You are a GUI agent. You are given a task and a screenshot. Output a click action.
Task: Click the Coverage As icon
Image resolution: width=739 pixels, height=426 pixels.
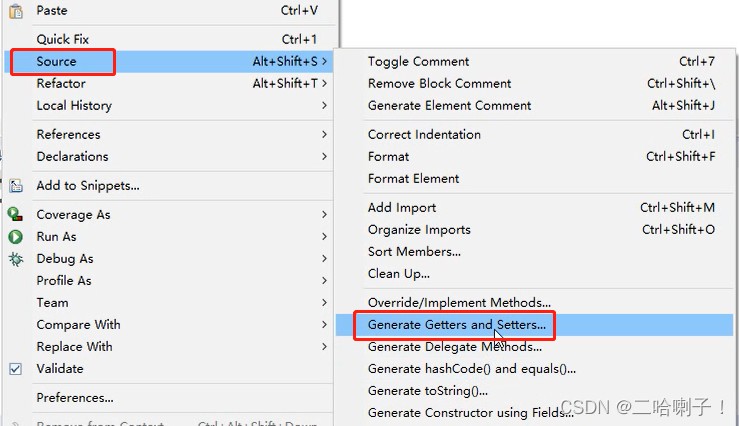click(x=16, y=215)
